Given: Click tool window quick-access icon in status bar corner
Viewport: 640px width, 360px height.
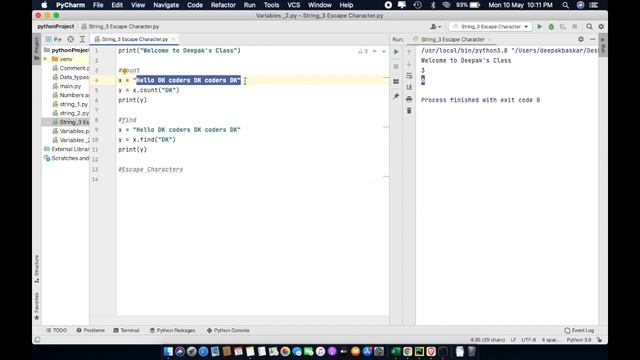Looking at the screenshot, I should (x=38, y=340).
